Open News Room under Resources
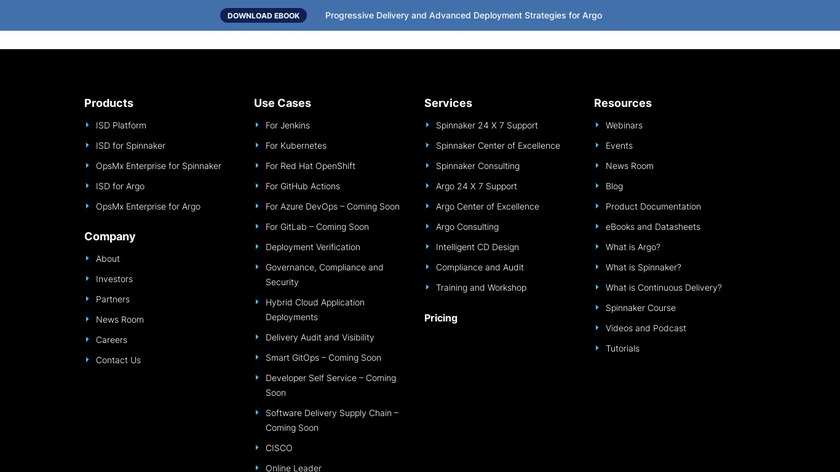The height and width of the screenshot is (472, 840). [629, 166]
